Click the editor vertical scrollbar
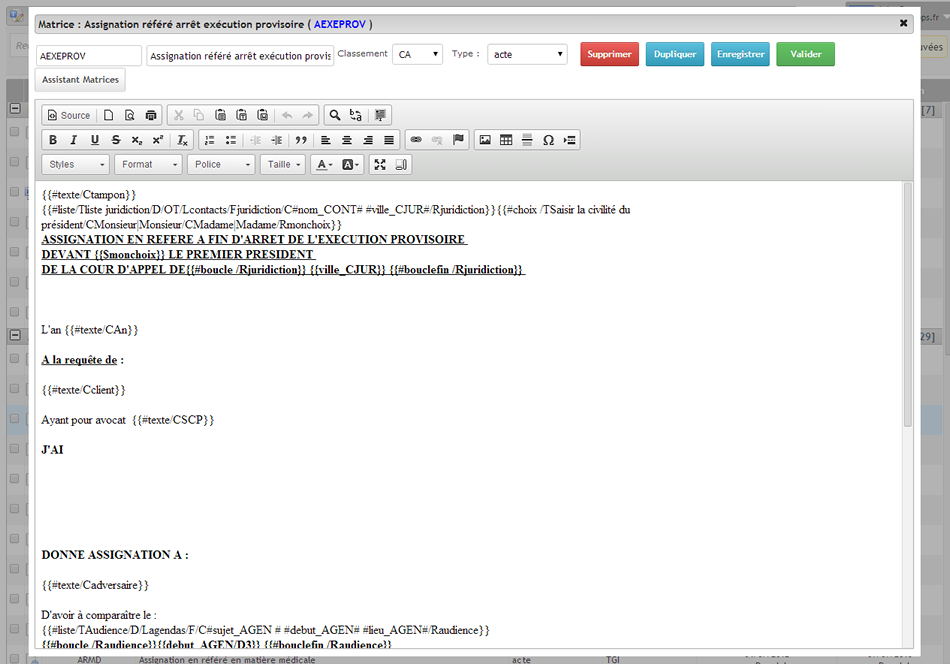Image resolution: width=950 pixels, height=664 pixels. click(x=908, y=304)
